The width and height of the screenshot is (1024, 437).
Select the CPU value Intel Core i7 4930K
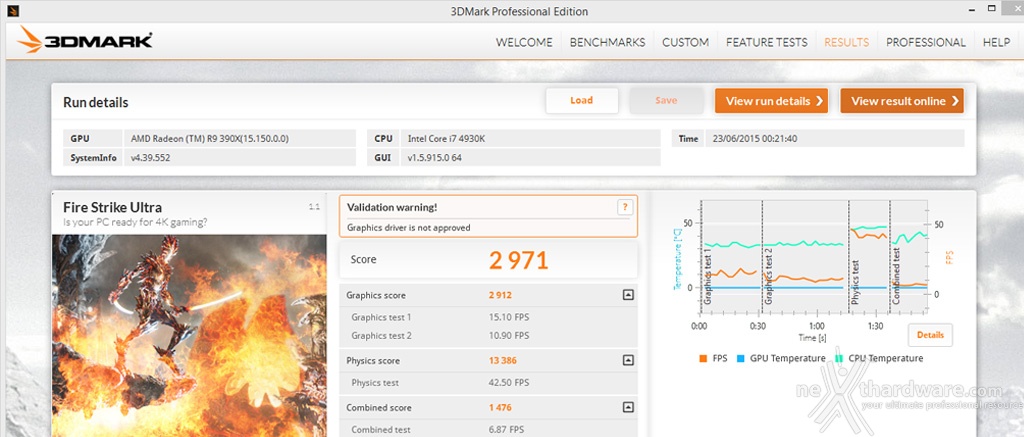pos(530,138)
